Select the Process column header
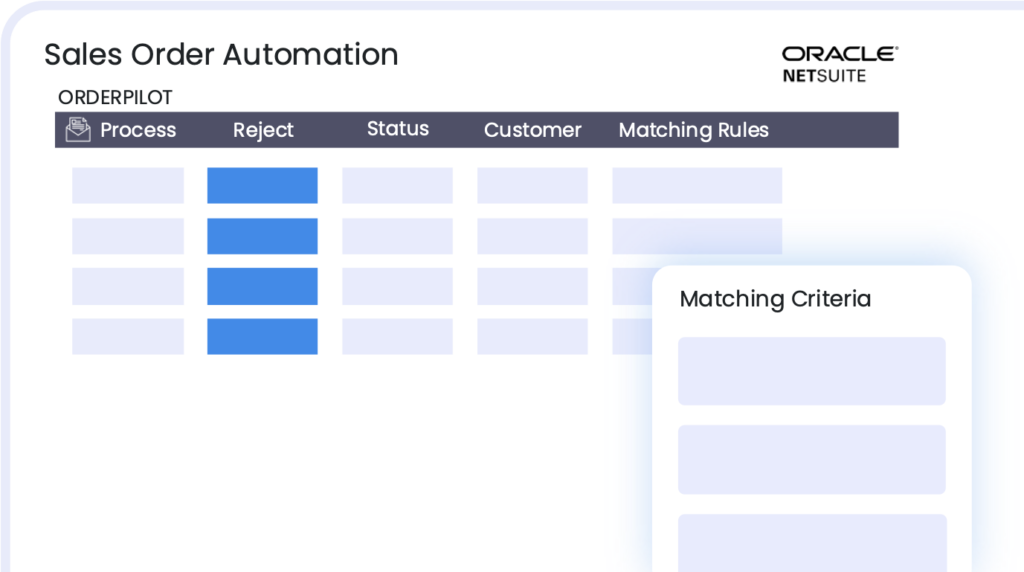 138,130
